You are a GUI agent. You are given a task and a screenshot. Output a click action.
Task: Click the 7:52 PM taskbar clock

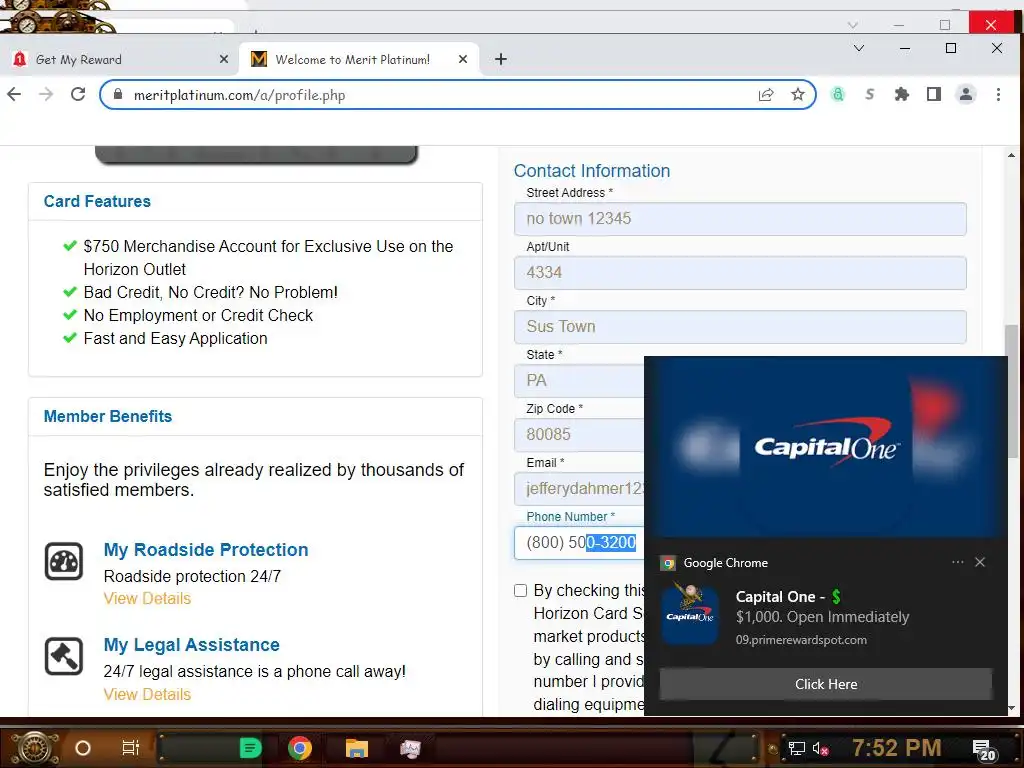[897, 748]
